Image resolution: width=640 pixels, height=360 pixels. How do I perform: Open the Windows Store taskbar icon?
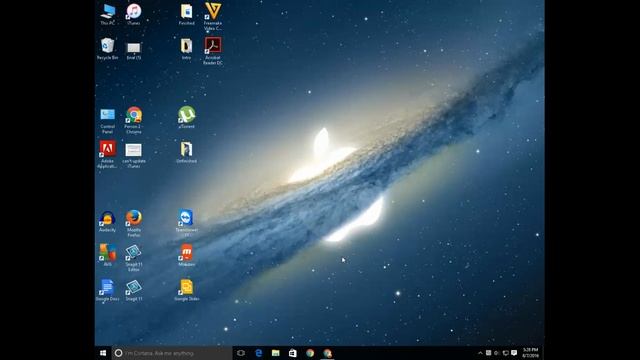click(x=293, y=353)
